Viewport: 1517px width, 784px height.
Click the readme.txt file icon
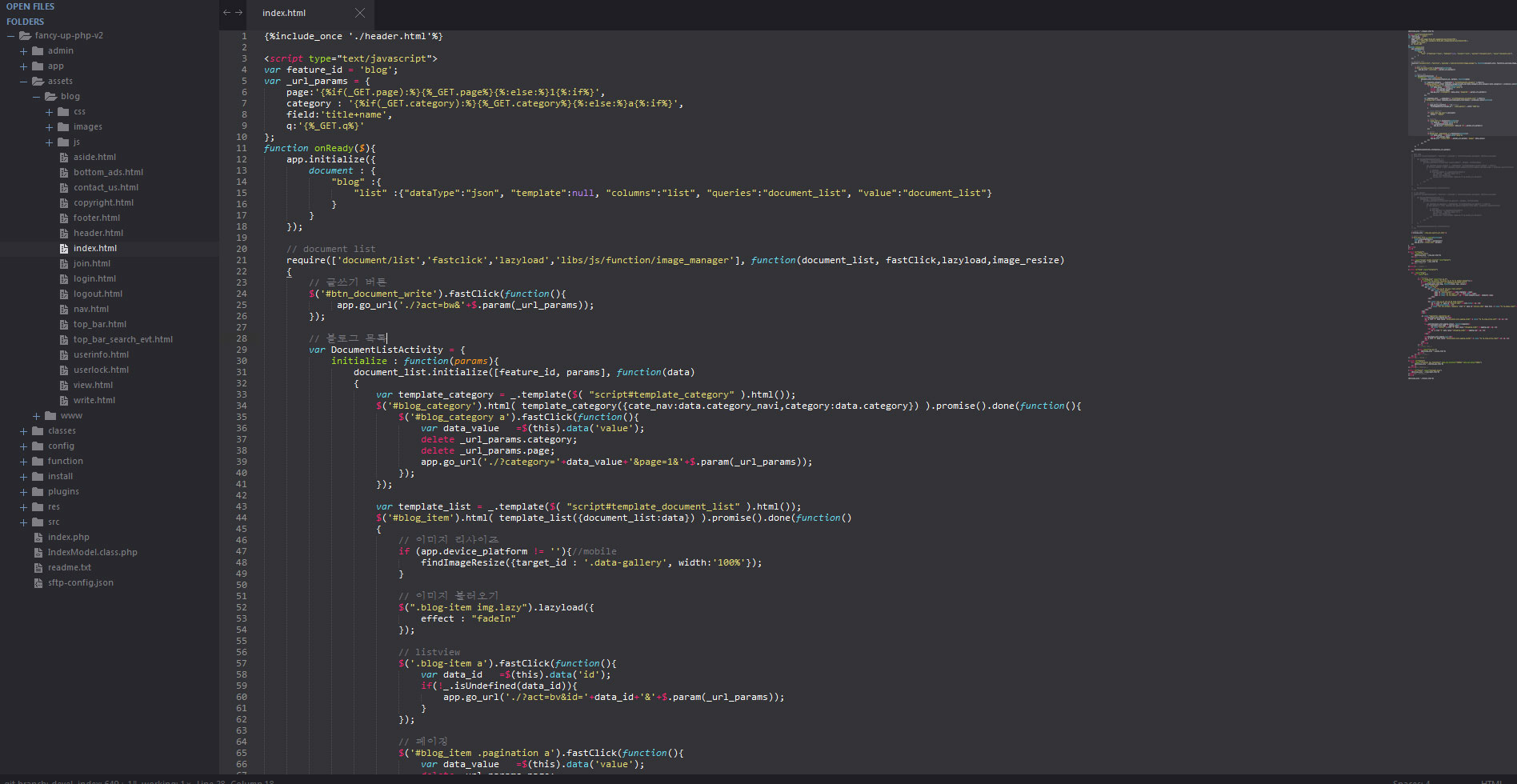[x=38, y=568]
